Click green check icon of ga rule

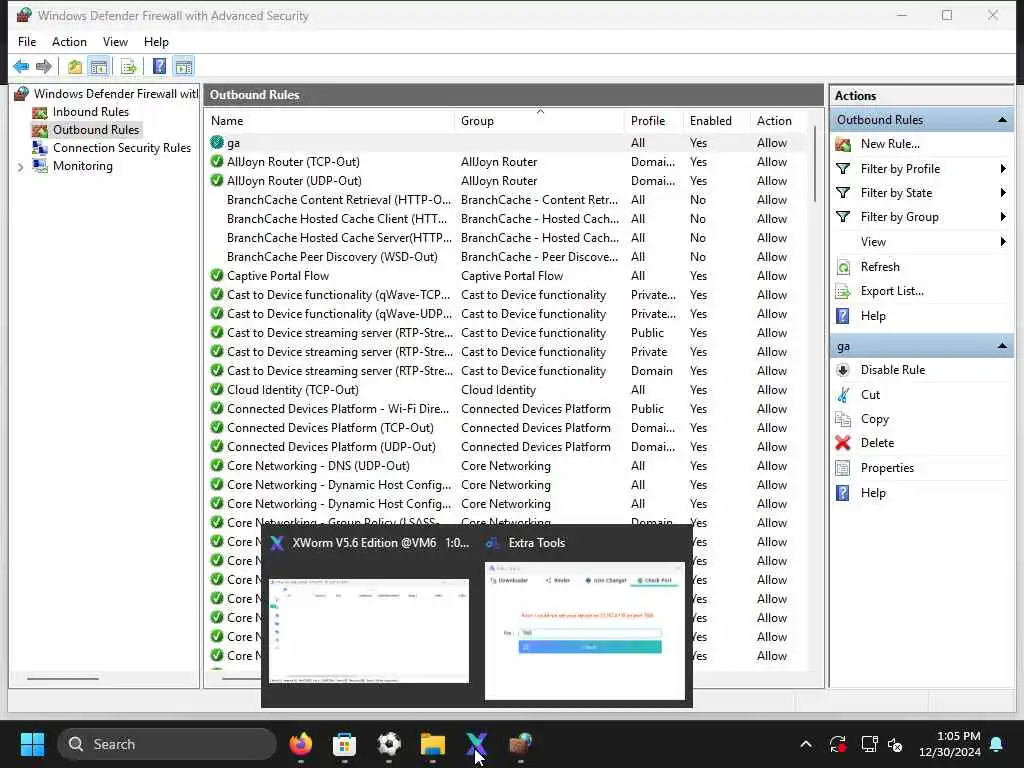point(217,142)
